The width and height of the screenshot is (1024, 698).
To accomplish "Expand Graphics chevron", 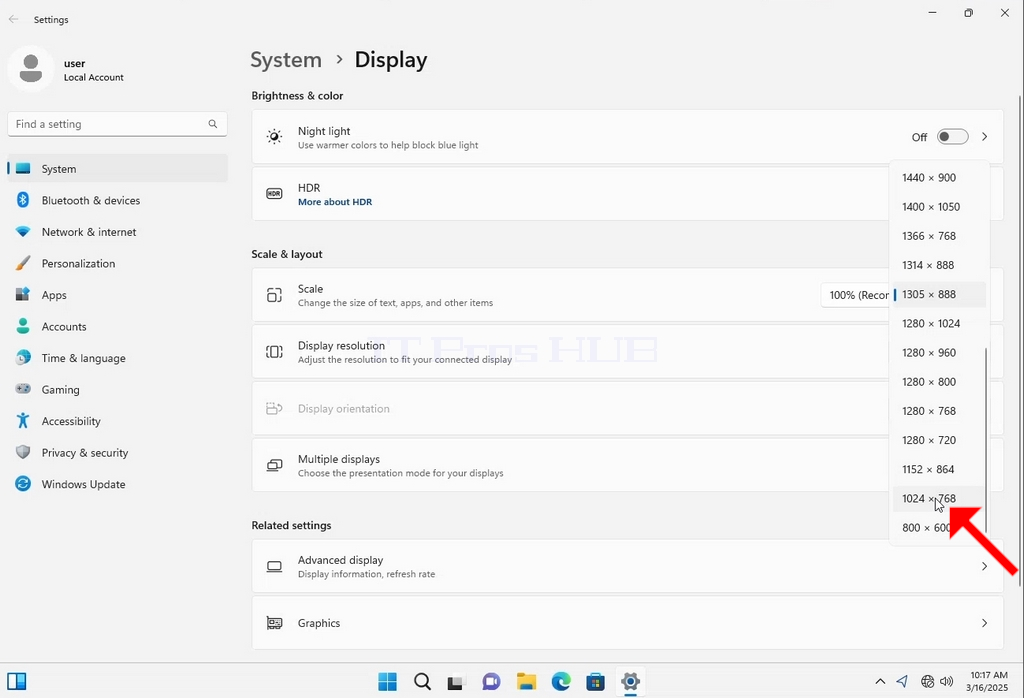I will (984, 623).
